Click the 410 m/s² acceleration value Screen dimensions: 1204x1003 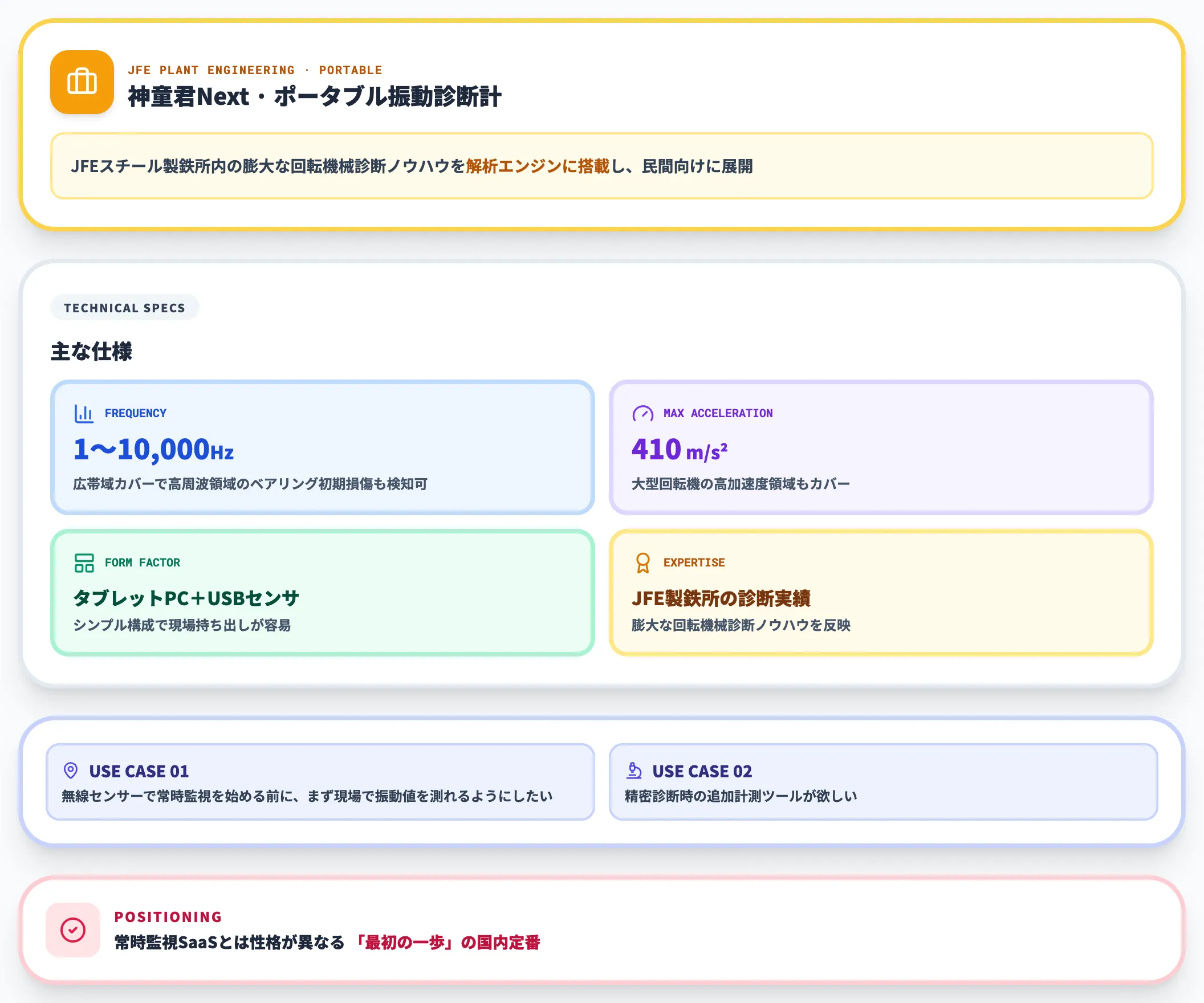680,449
